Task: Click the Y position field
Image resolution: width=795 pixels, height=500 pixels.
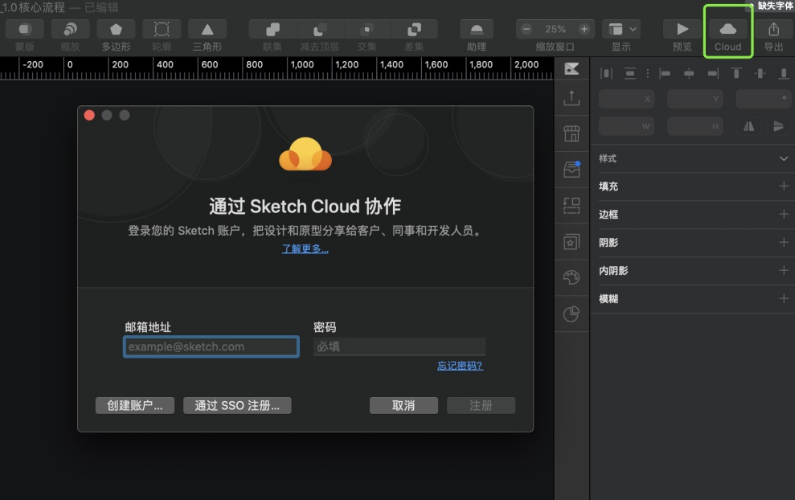Action: (695, 99)
